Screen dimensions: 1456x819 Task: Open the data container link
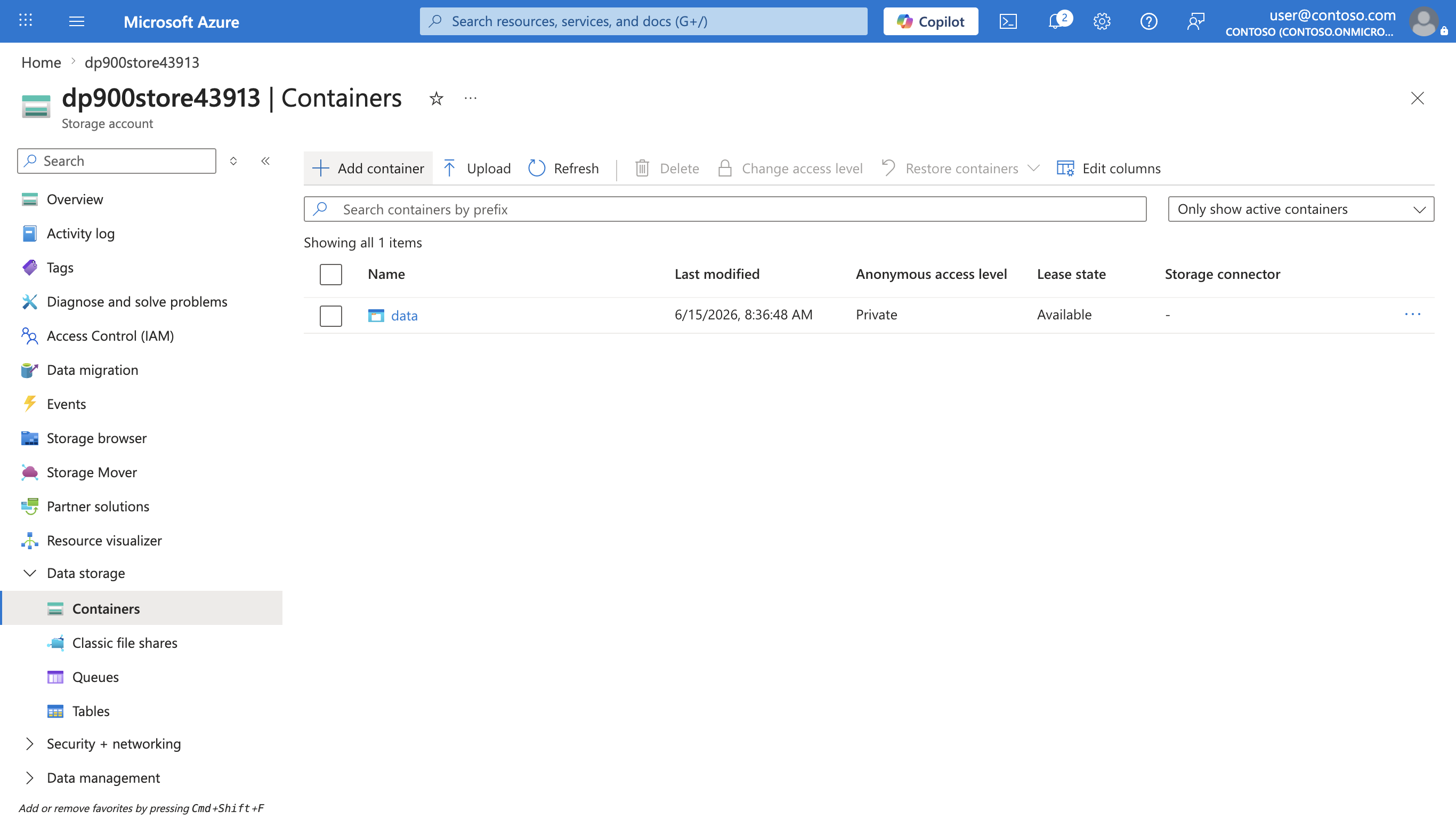pos(404,316)
